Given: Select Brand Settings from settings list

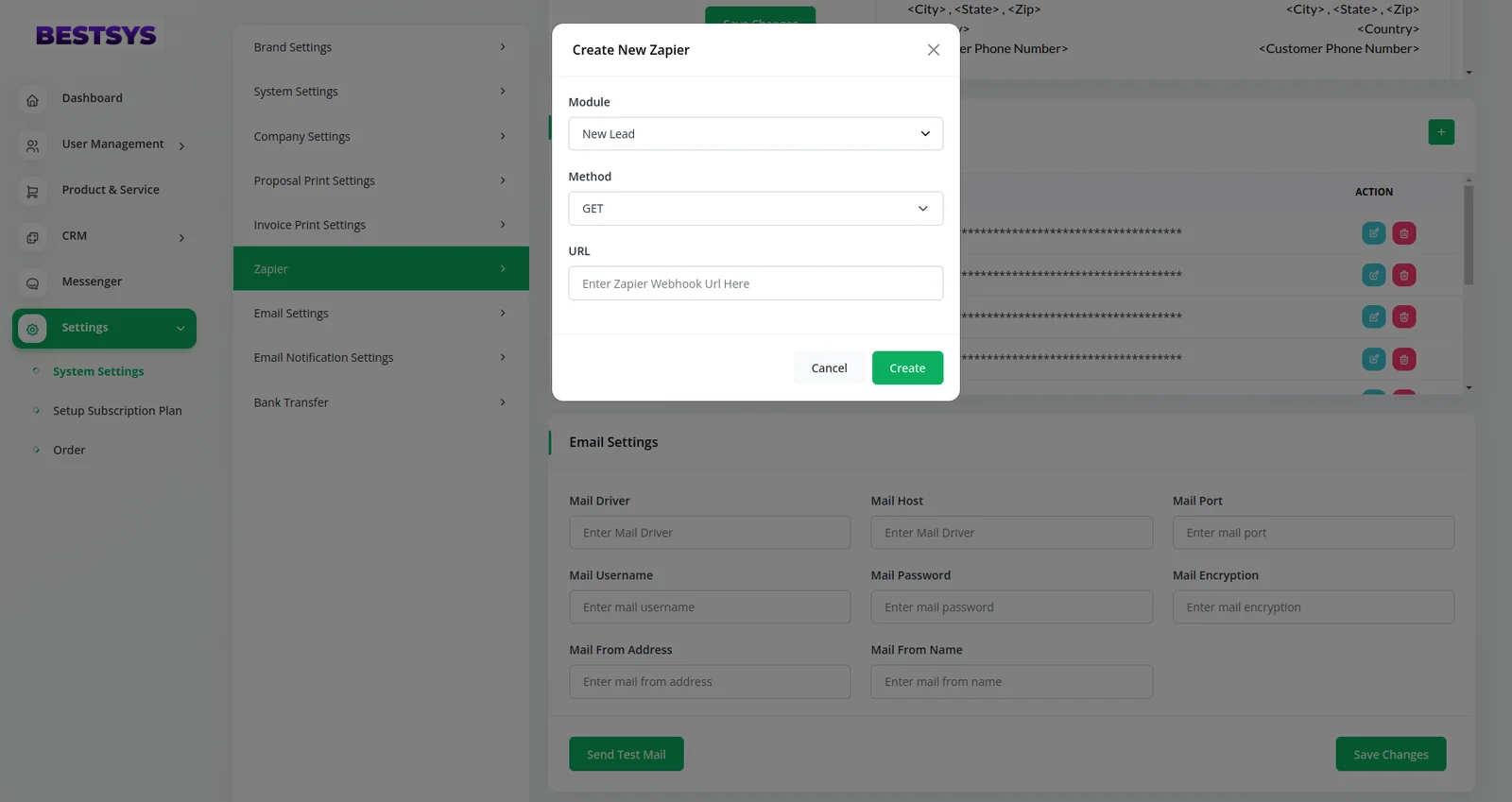Looking at the screenshot, I should coord(380,47).
